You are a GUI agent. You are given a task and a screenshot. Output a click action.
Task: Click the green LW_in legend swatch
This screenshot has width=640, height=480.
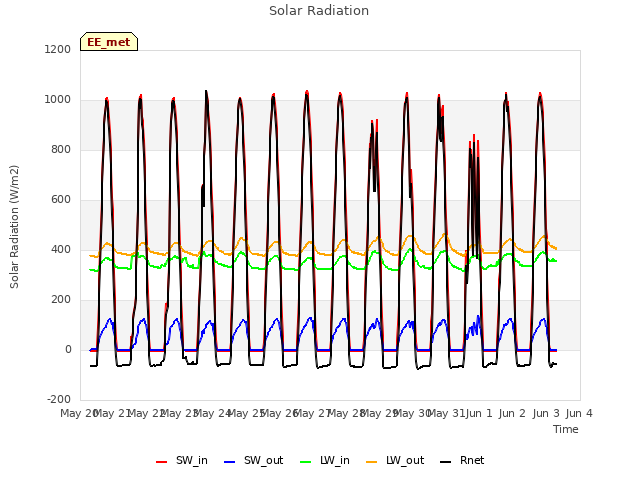pos(305,462)
